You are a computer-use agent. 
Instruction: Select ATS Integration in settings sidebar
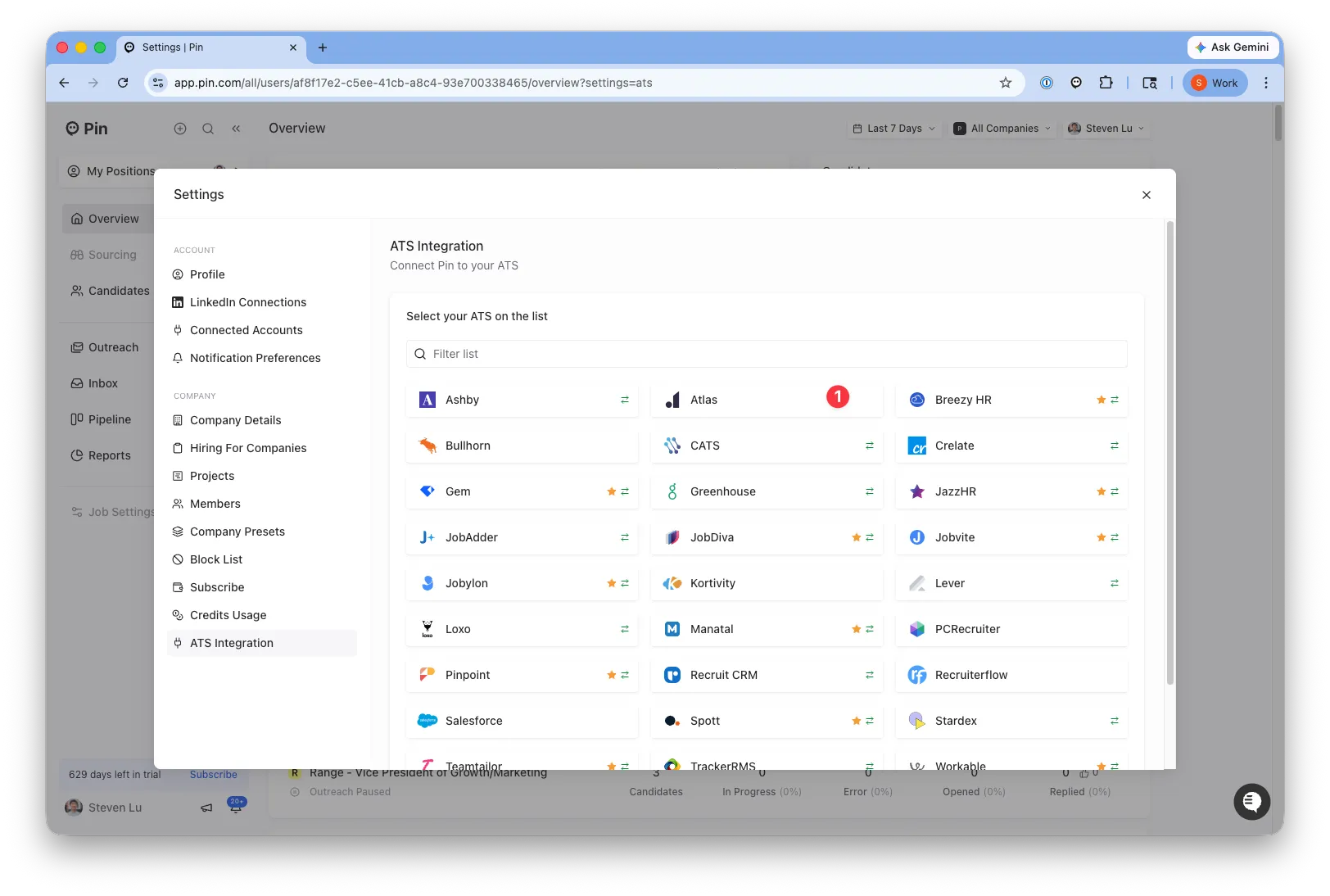click(262, 643)
